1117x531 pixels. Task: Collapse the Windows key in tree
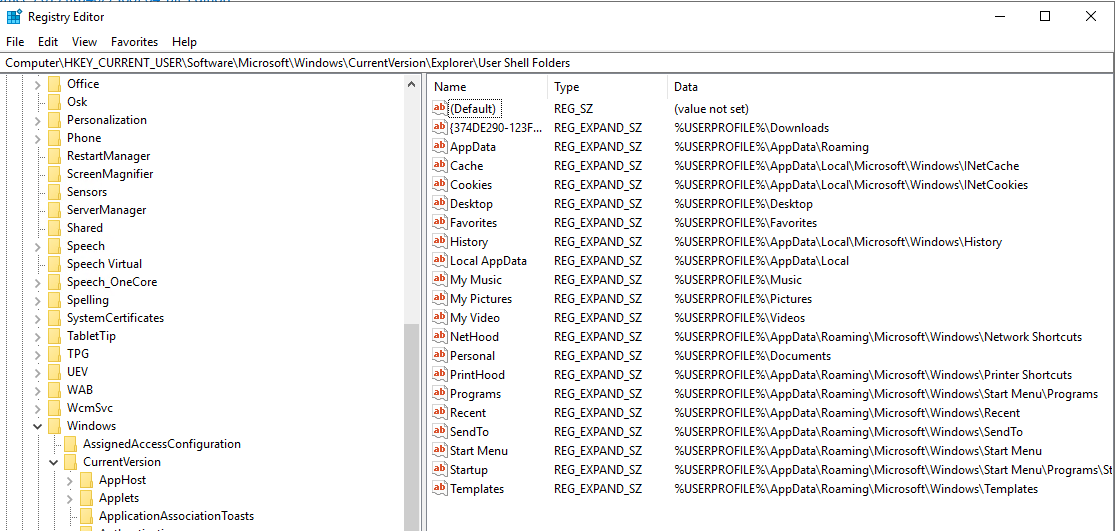click(x=38, y=426)
